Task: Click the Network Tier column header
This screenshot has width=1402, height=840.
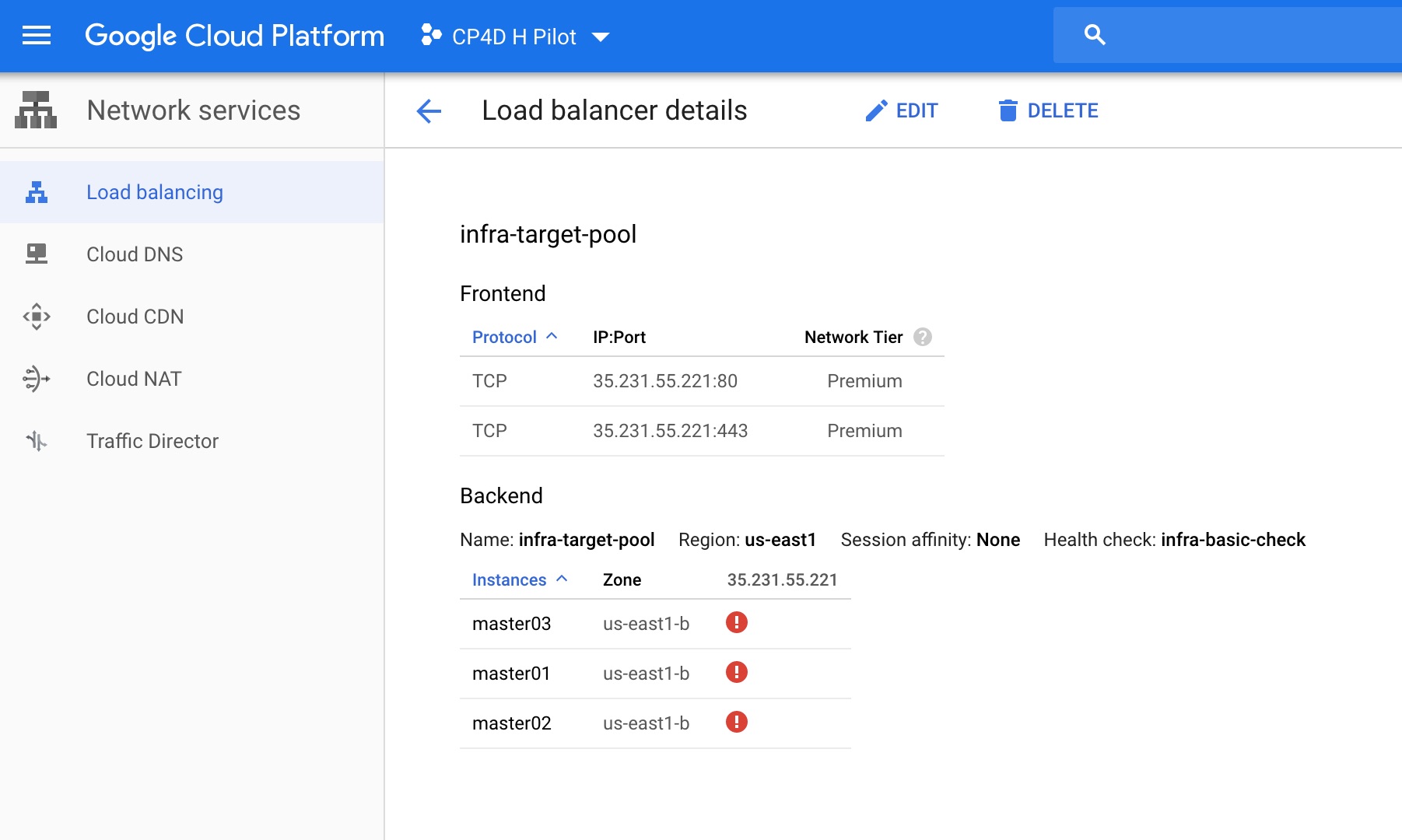Action: pyautogui.click(x=853, y=337)
